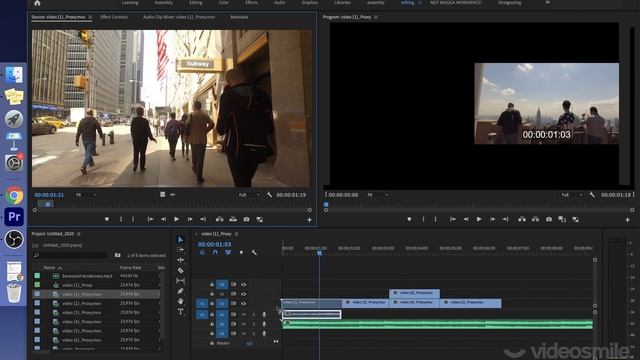Switch to the Color workspace
640x360 pixels.
(x=223, y=2)
